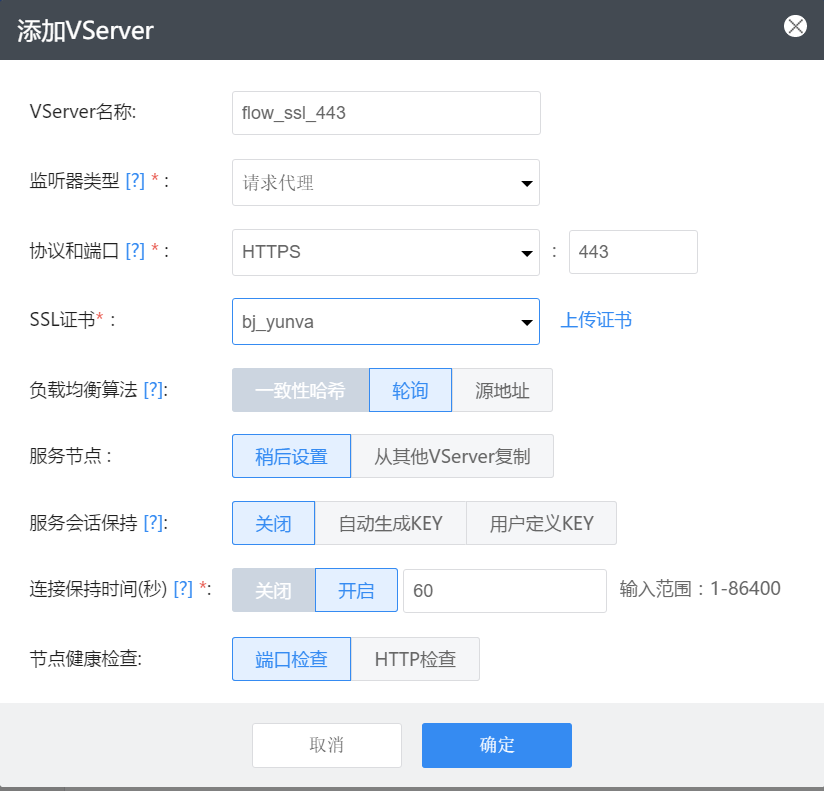Screen dimensions: 824x791
Task: Choose 稍后设置 for 服务节点
Action: [x=292, y=456]
